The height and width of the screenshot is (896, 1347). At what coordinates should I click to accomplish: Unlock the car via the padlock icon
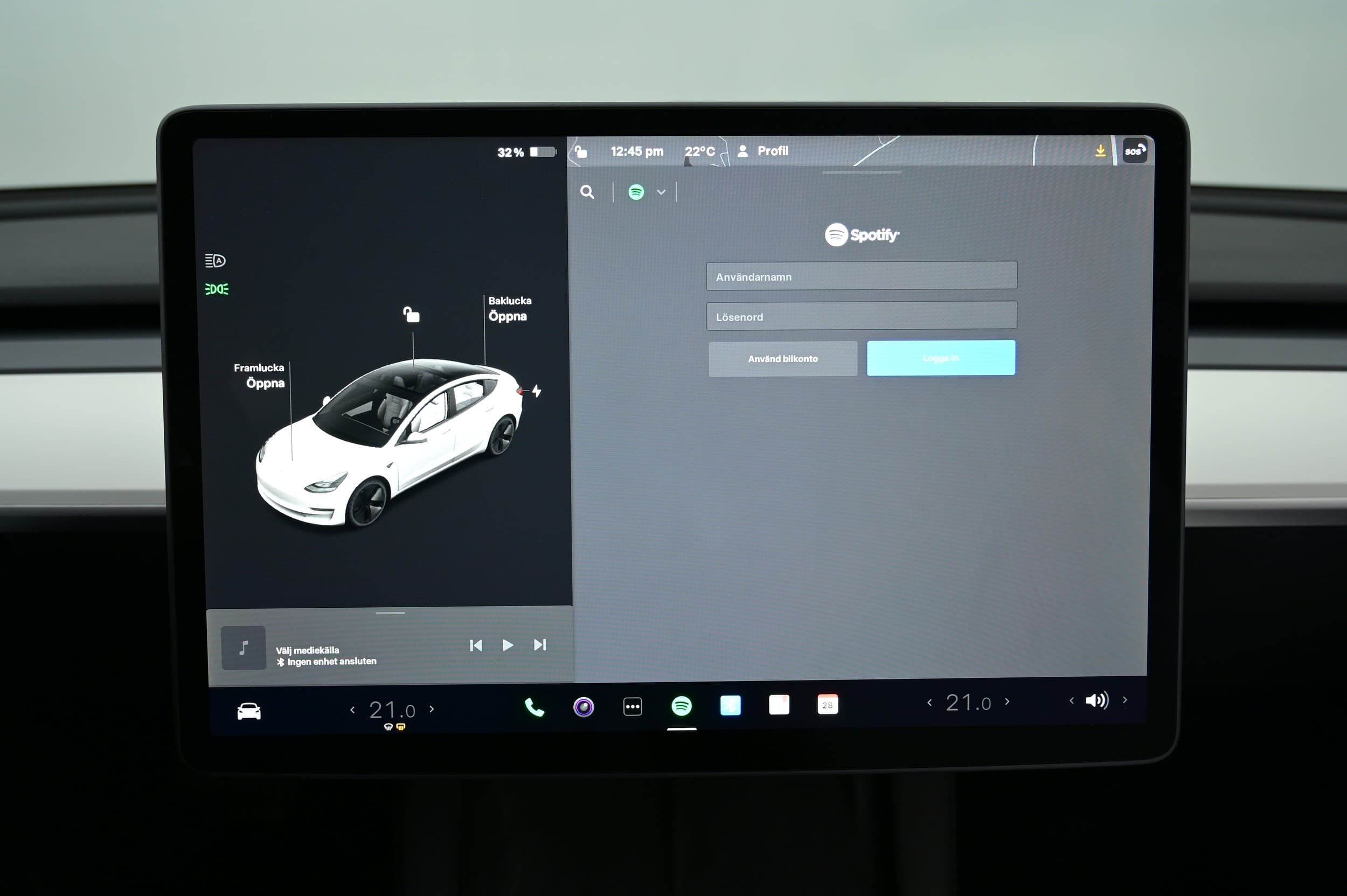[x=412, y=314]
